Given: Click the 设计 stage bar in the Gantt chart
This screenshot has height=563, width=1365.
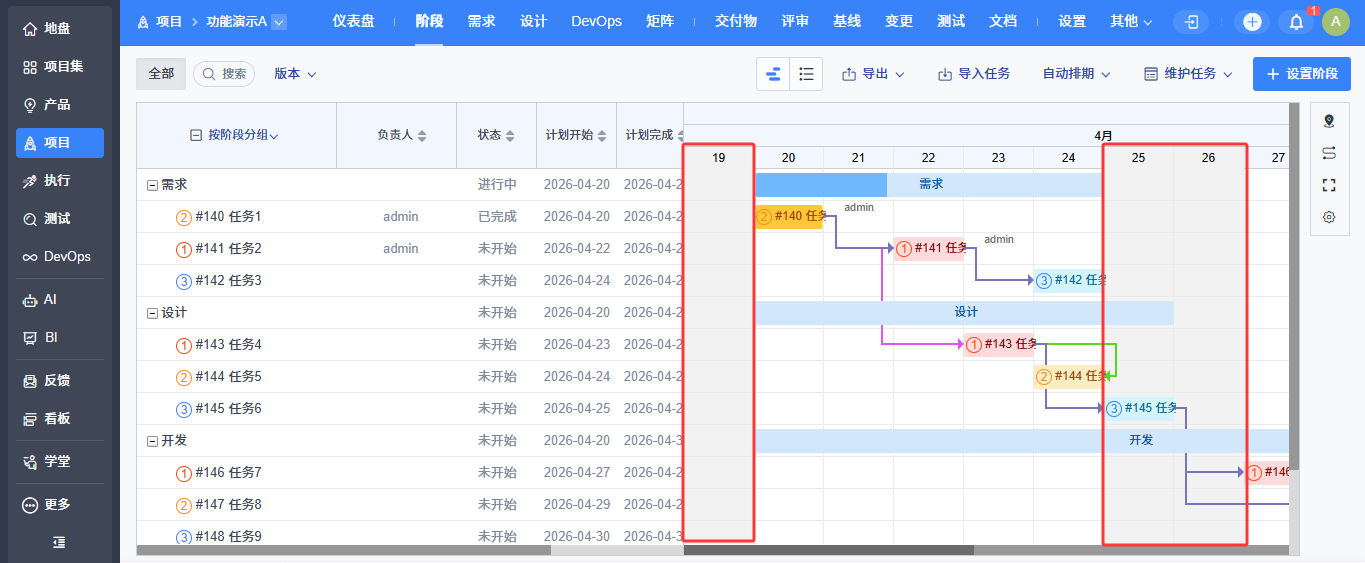Looking at the screenshot, I should [964, 313].
